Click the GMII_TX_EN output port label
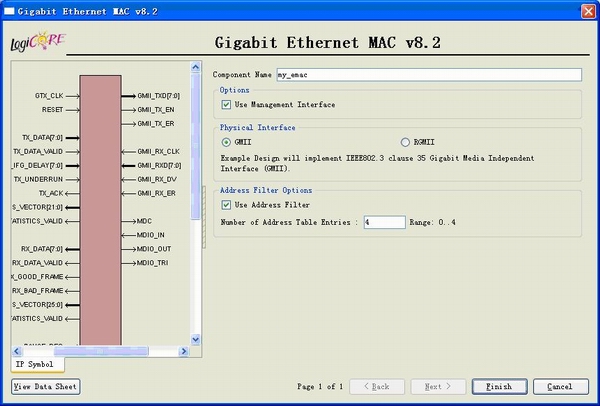The width and height of the screenshot is (600, 406). [x=155, y=109]
